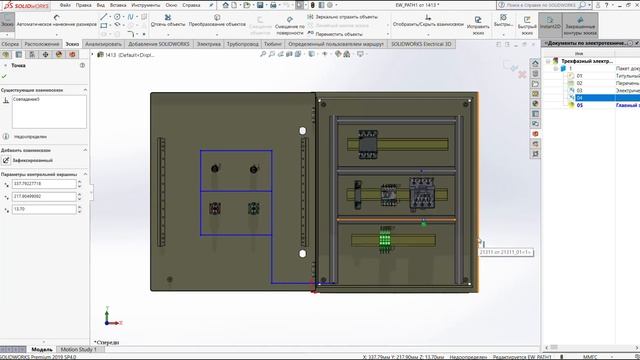Click Rapid Sketch (Быстрый эскиз) tool
Image resolution: width=640 pixels, height=360 pixels.
pos(527,25)
